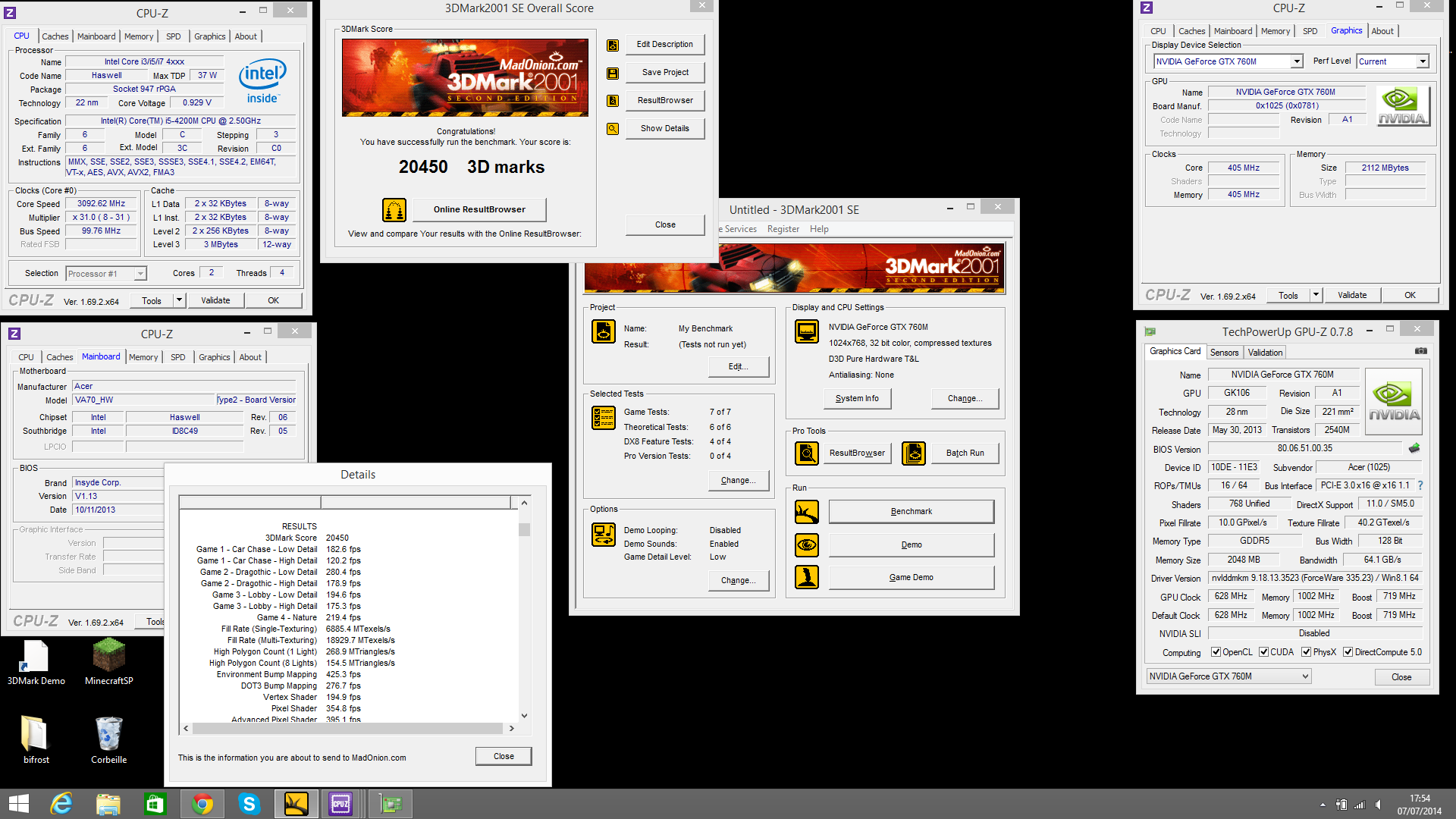The width and height of the screenshot is (1456, 819).
Task: Switch to SPD tab in Graphics CPU-Z window
Action: tap(1310, 31)
